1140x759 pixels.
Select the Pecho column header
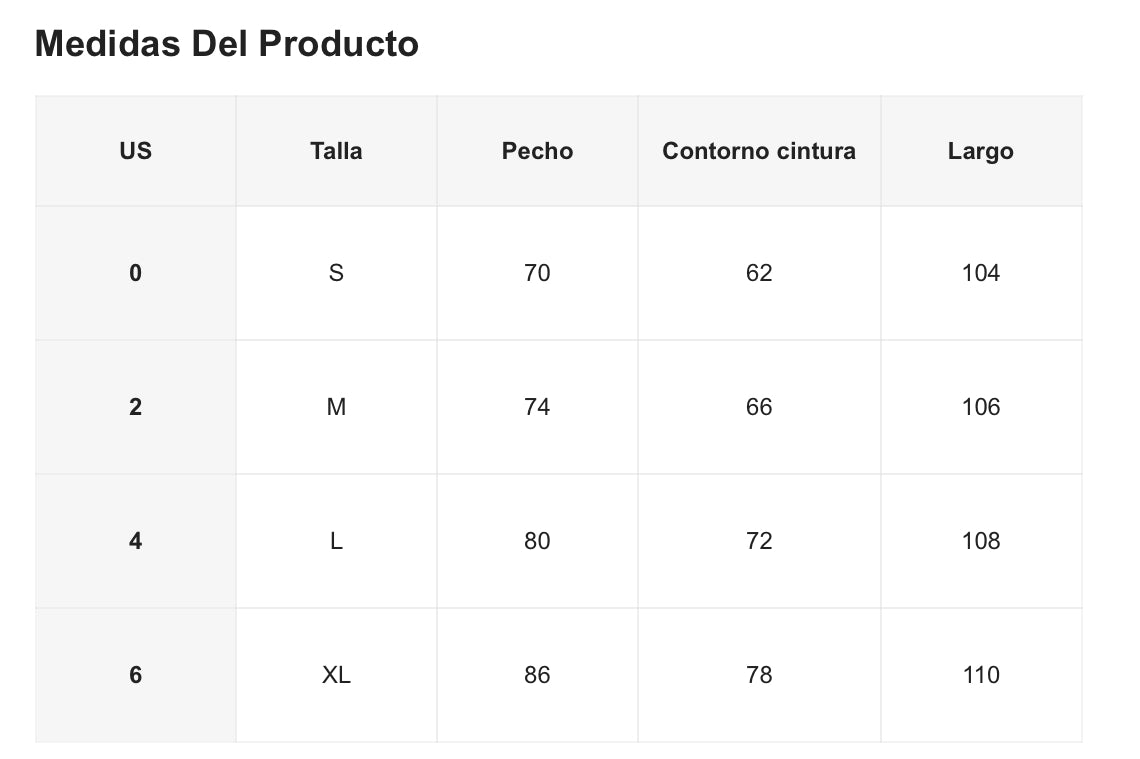coord(537,151)
